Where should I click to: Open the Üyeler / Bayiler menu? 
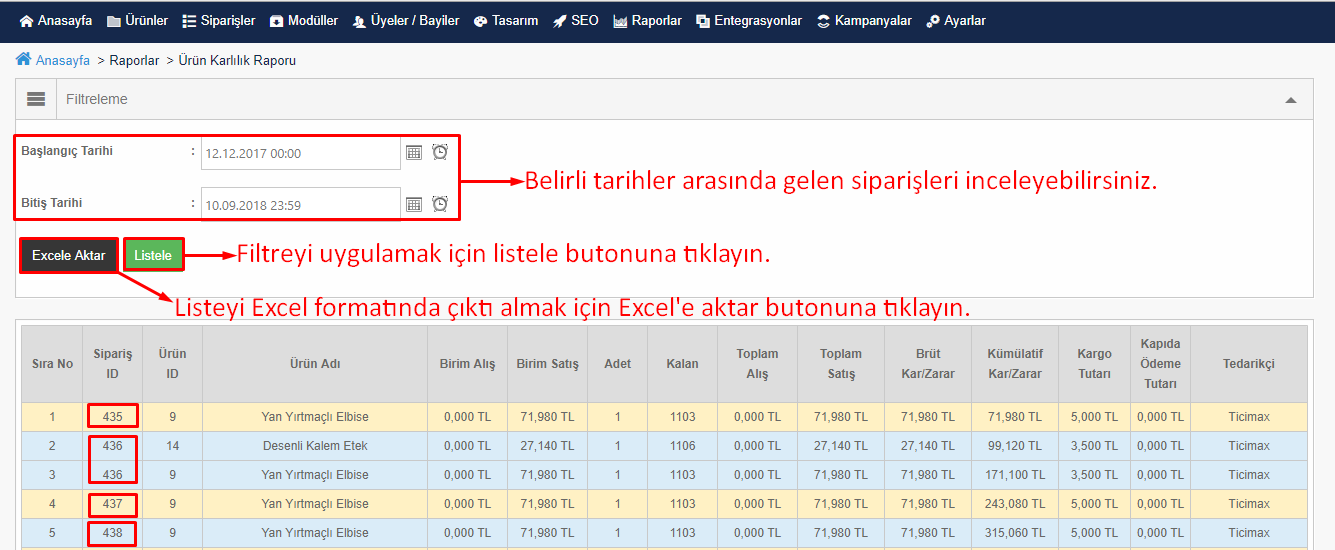click(x=406, y=20)
